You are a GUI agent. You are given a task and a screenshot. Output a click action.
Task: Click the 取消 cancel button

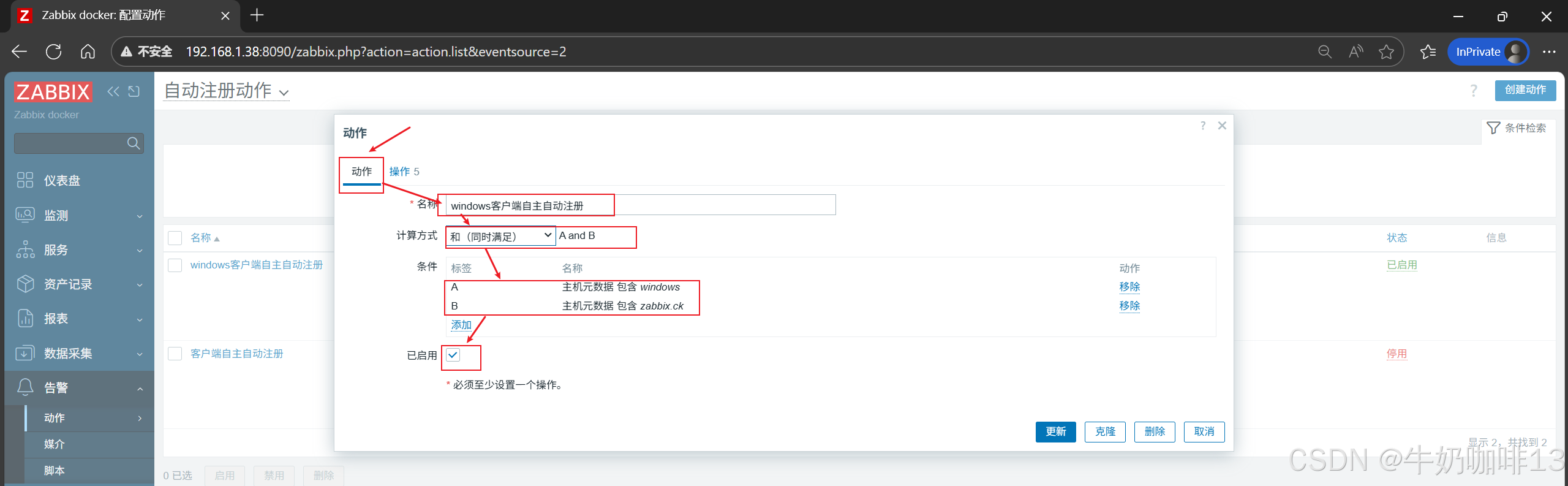[x=1204, y=431]
